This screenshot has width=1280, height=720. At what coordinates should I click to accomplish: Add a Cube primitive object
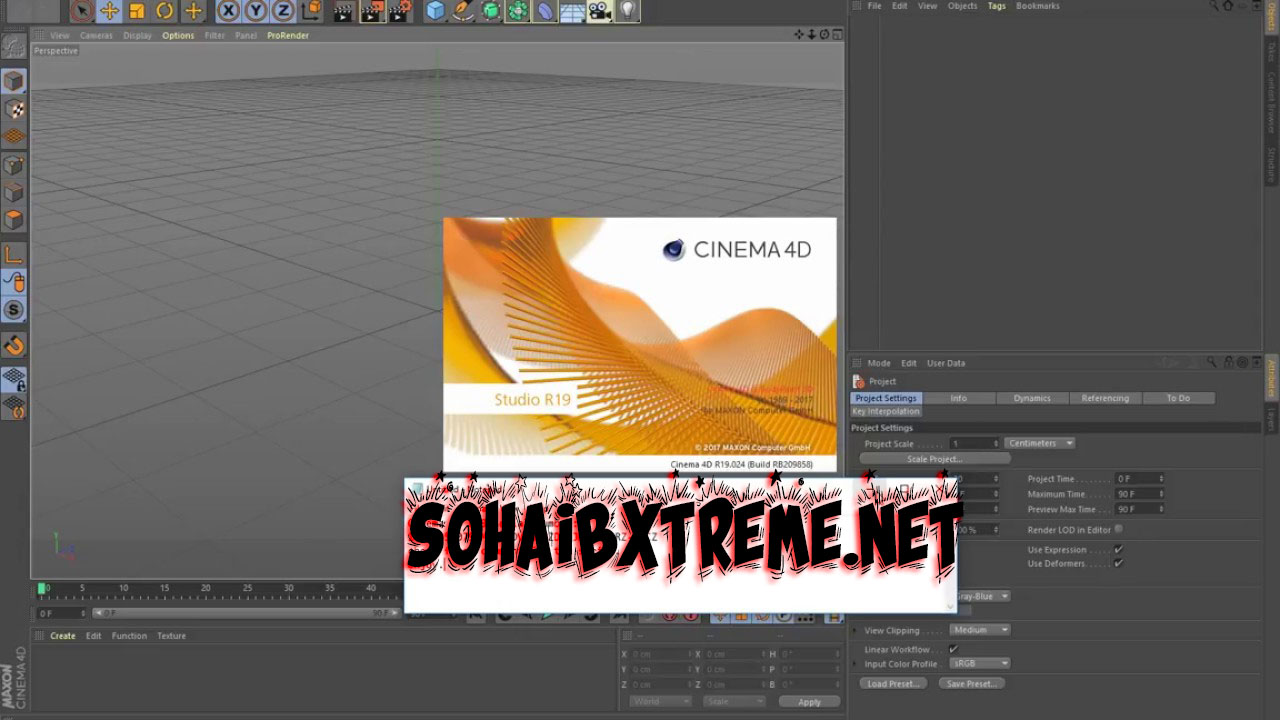point(435,11)
